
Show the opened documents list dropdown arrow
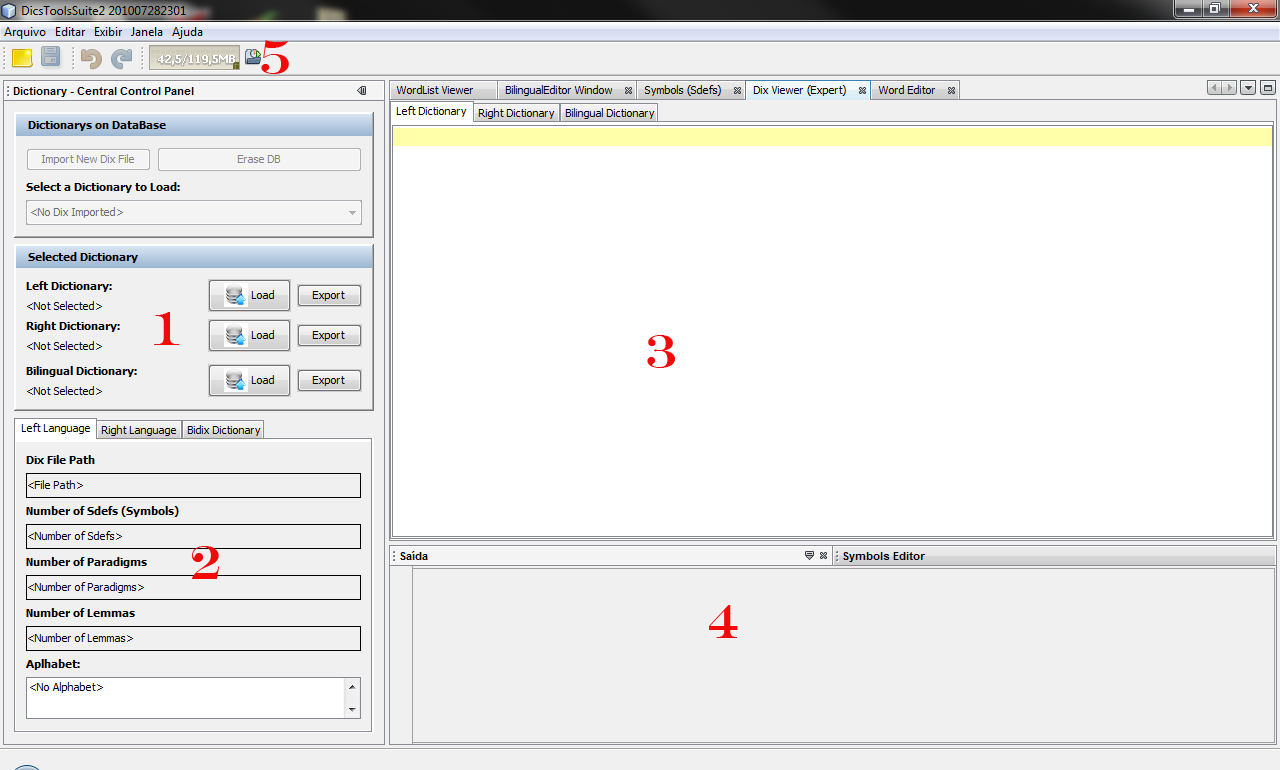click(x=1248, y=88)
